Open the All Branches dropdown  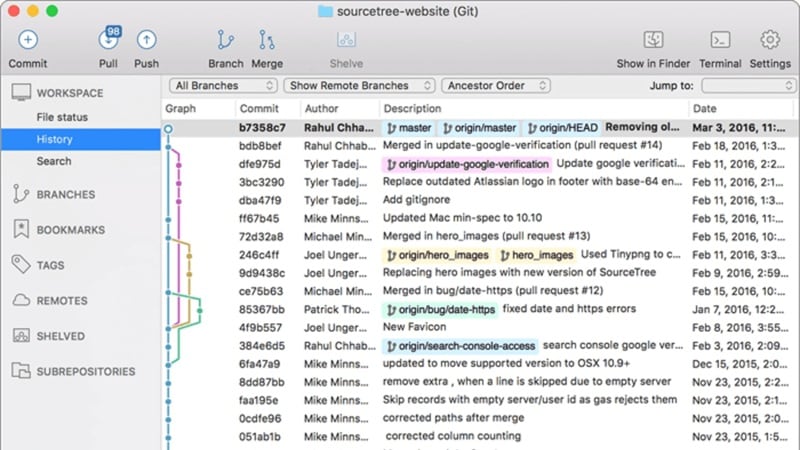(223, 86)
